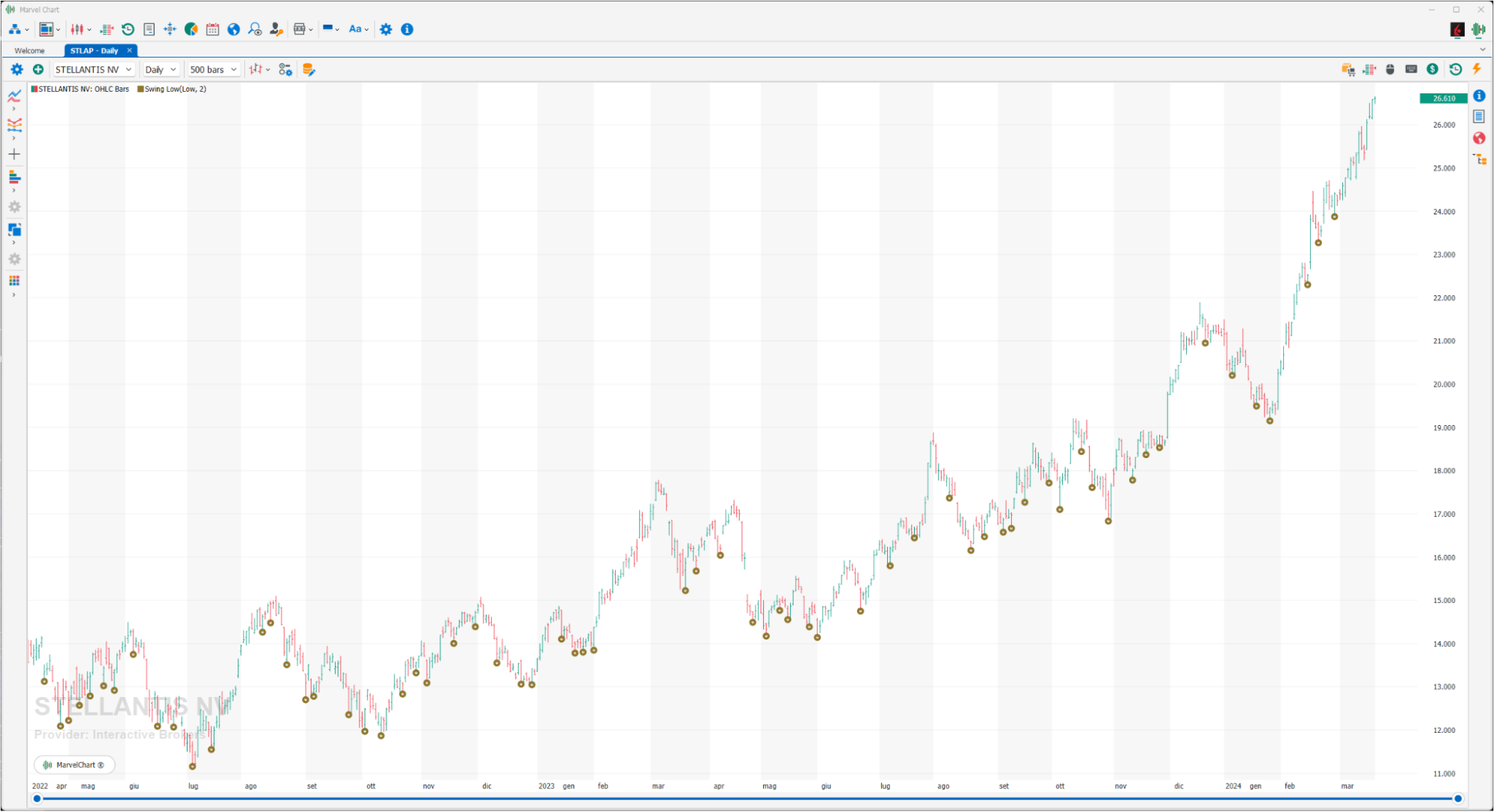Screen dimensions: 1494x812
Task: Click the red-green OHLC Bars color swatch
Action: click(x=34, y=89)
